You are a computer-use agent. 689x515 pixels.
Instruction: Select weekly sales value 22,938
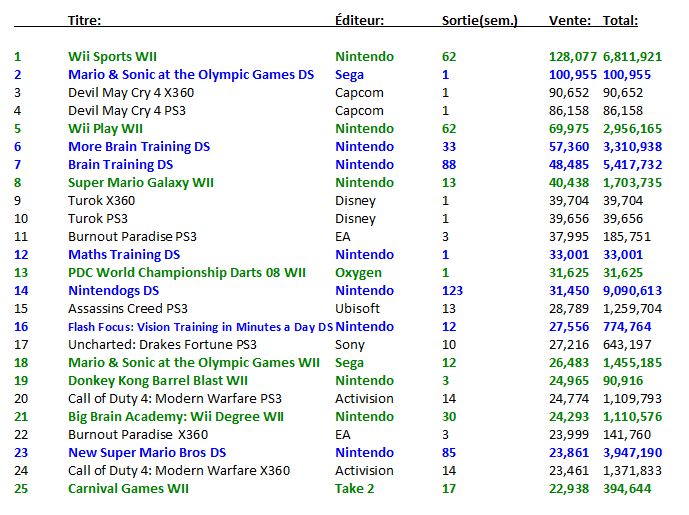point(569,490)
